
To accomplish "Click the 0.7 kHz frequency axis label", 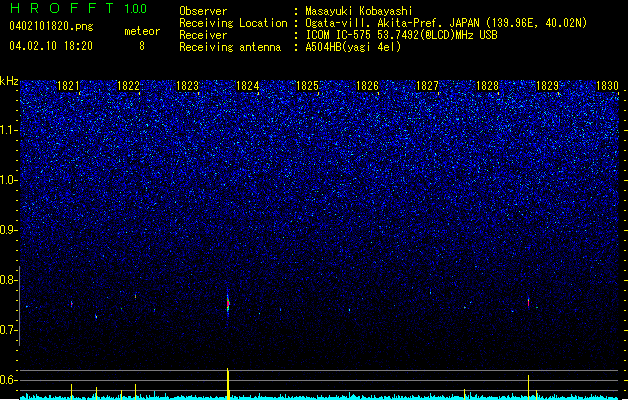I will [9, 330].
